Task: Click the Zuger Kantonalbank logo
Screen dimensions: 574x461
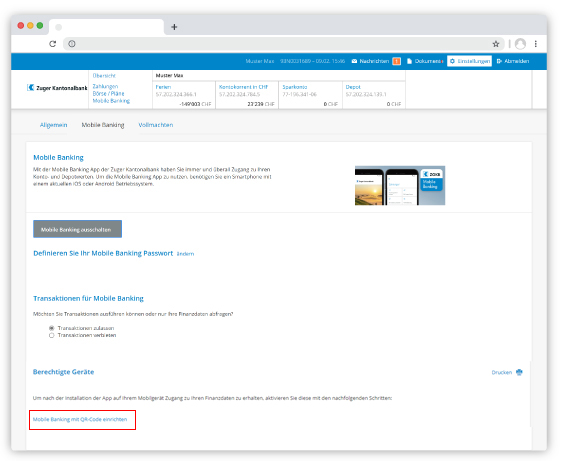Action: (x=57, y=88)
